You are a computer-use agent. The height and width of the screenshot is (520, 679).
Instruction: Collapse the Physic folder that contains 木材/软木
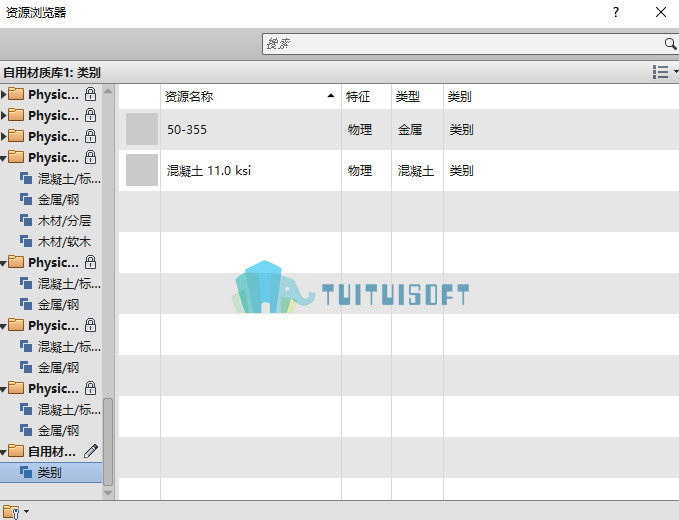pyautogui.click(x=3, y=158)
